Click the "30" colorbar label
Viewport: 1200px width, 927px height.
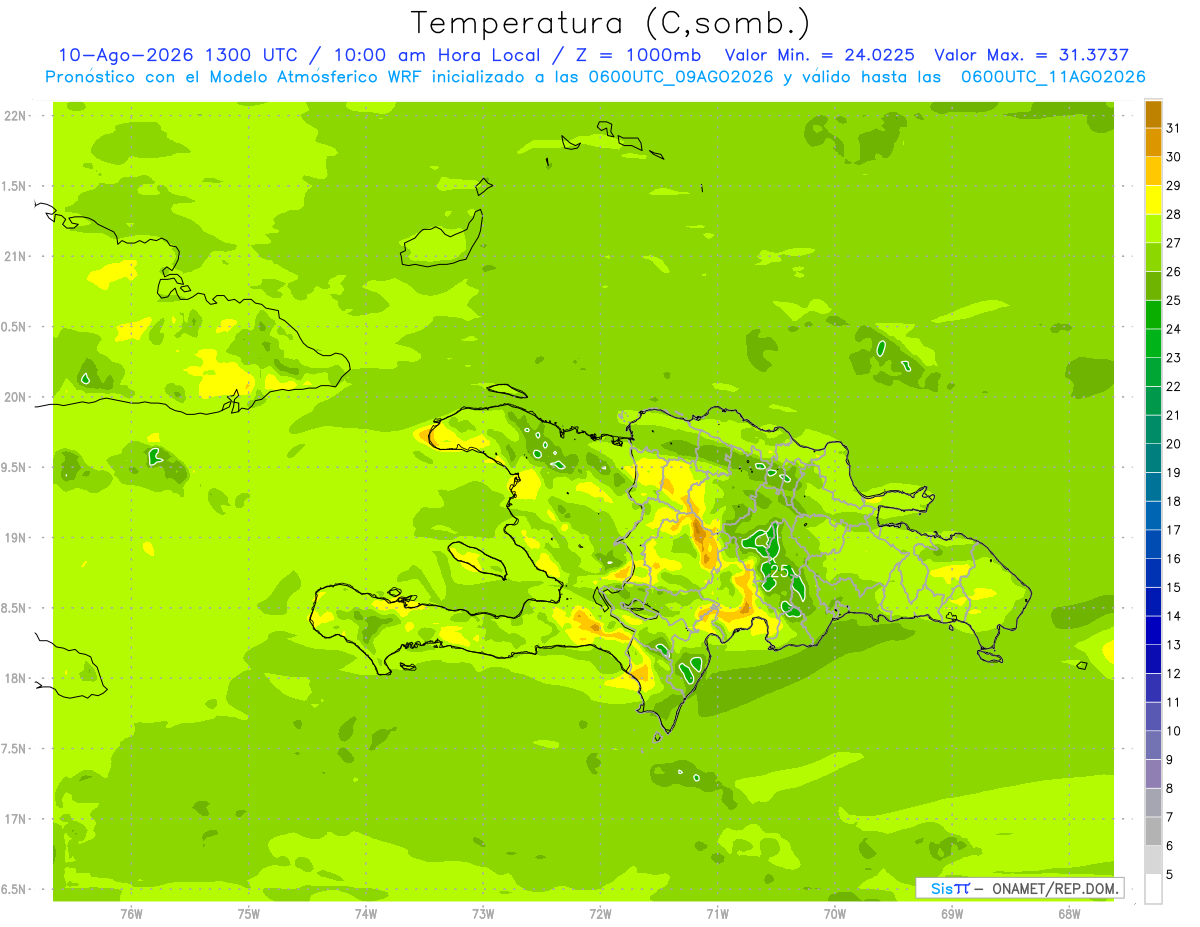point(1174,157)
